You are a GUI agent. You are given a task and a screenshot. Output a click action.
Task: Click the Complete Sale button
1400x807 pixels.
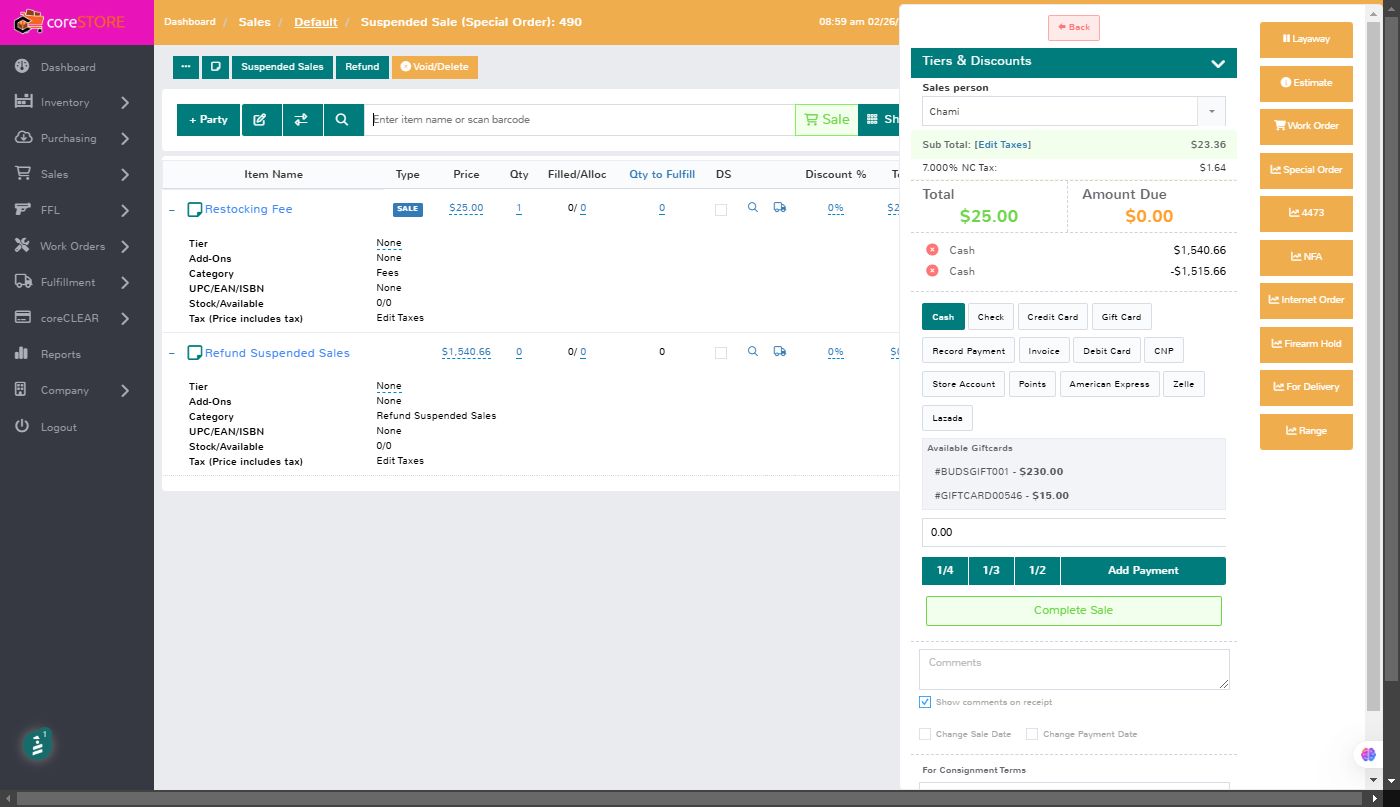coord(1074,610)
